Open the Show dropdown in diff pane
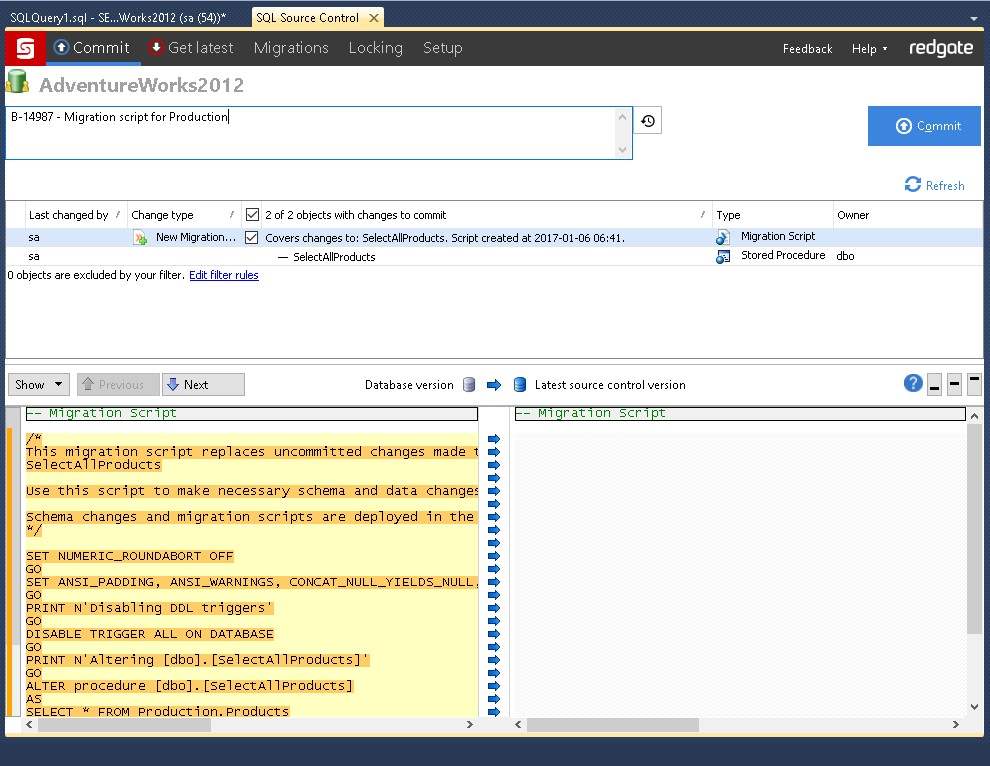This screenshot has height=766, width=990. pyautogui.click(x=39, y=385)
